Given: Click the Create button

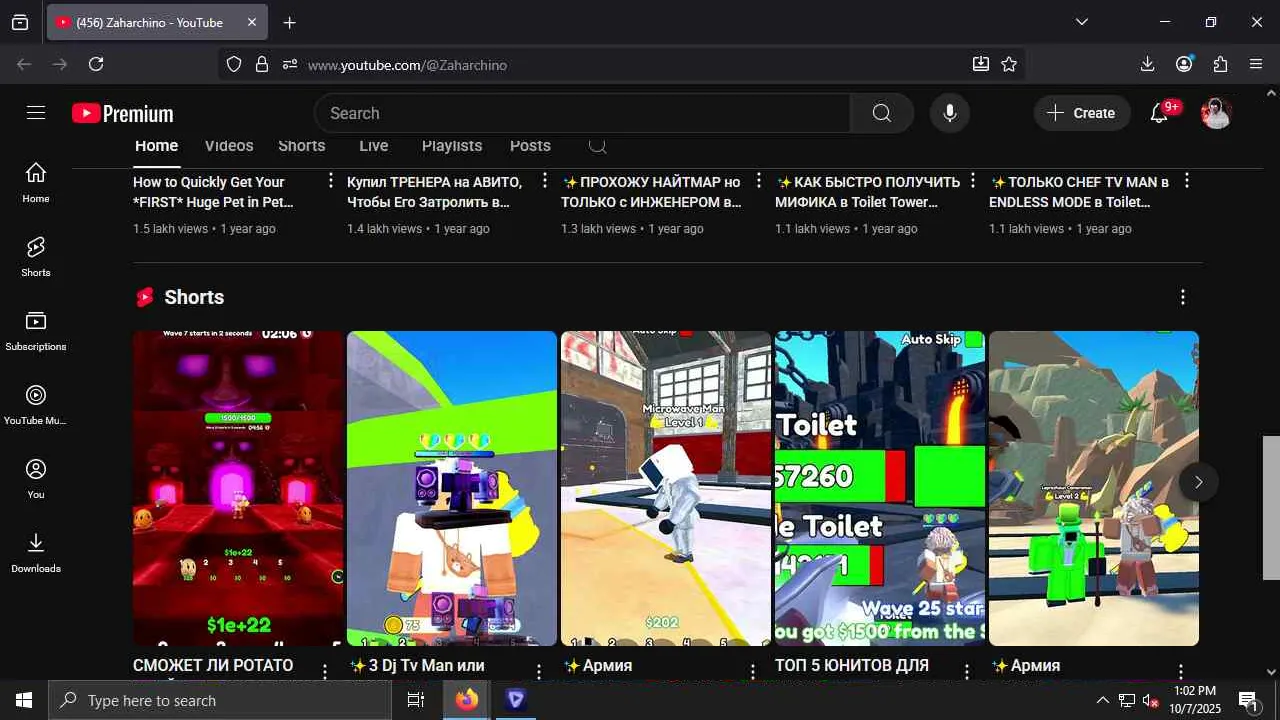Looking at the screenshot, I should 1082,113.
